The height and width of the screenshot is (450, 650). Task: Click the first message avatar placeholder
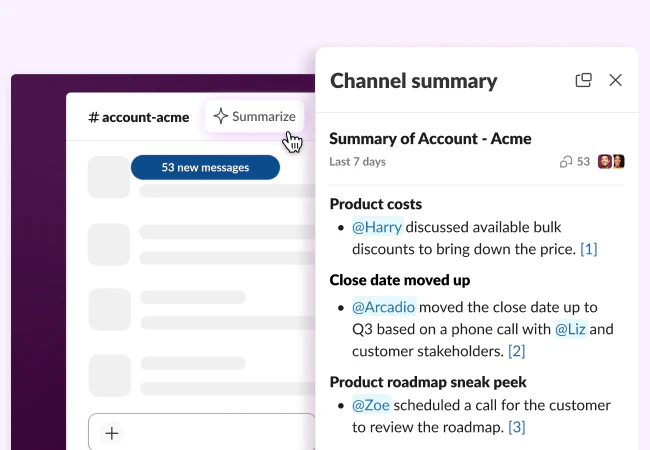coord(108,178)
